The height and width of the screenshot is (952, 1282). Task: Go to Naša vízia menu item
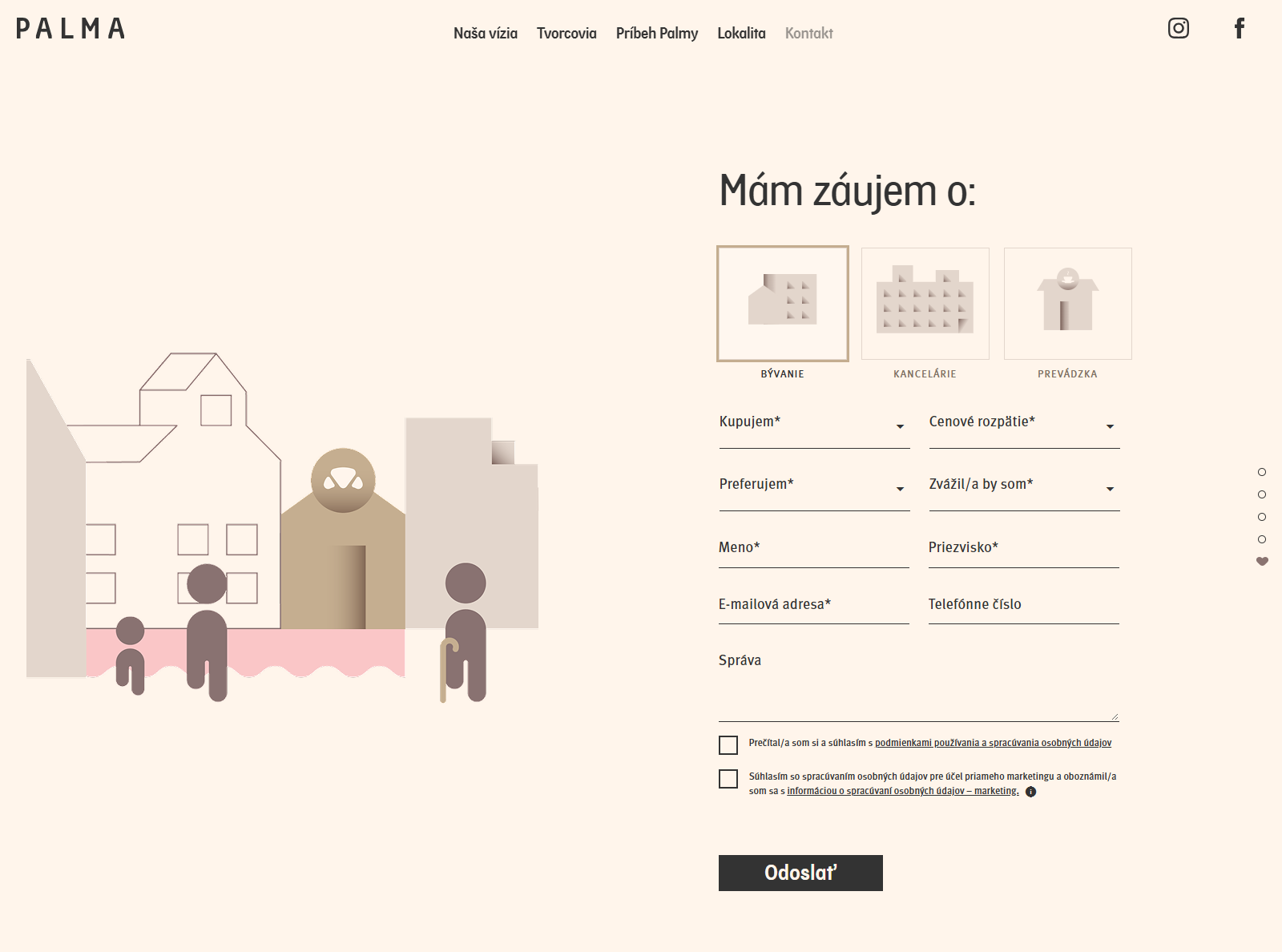(x=486, y=33)
